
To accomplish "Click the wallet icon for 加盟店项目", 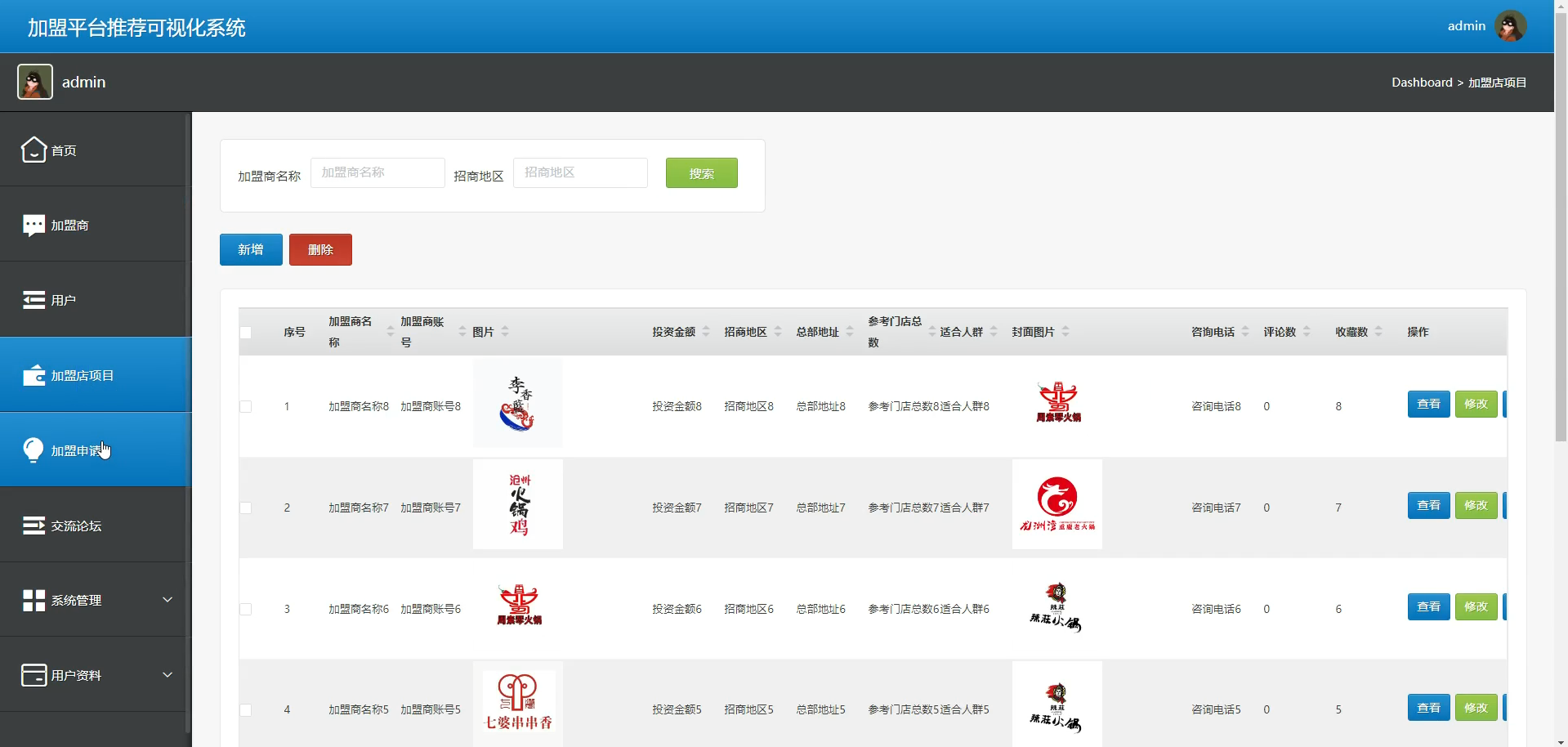I will pos(34,375).
